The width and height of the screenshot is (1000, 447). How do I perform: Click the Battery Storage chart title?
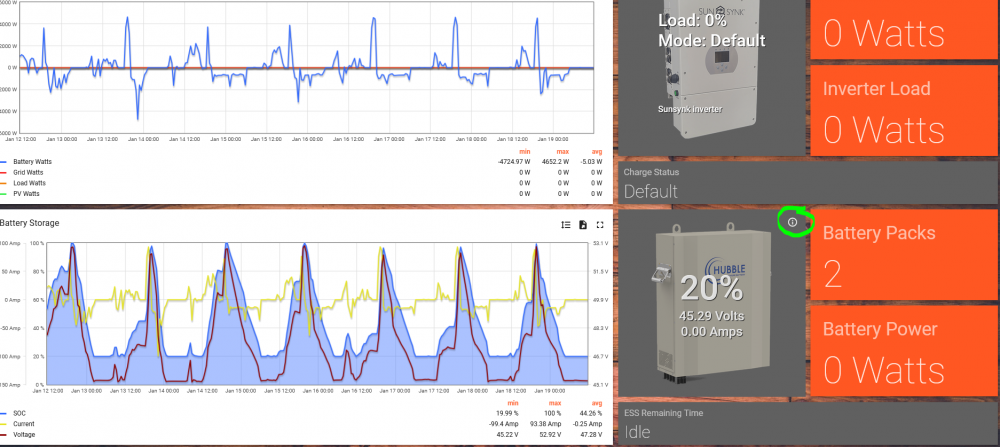tap(29, 223)
